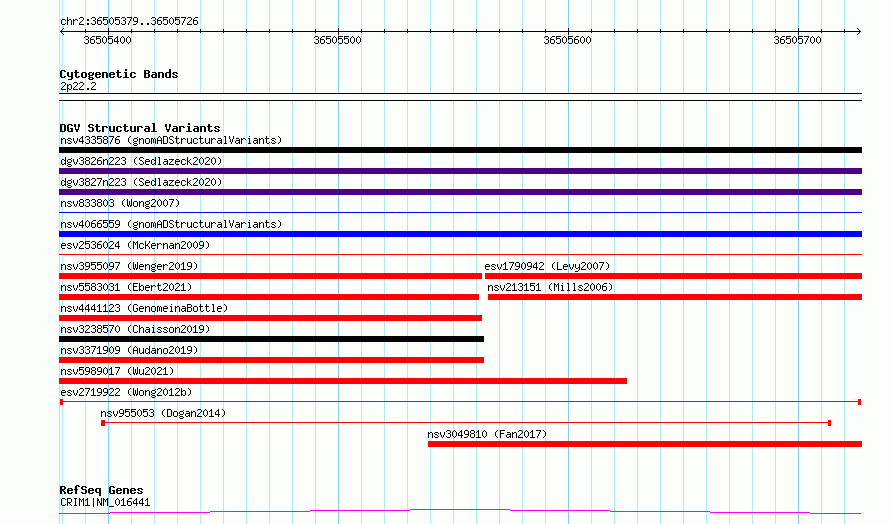Click the DGV Structural Variants track heading
Image resolution: width=890 pixels, height=524 pixels.
(140, 128)
